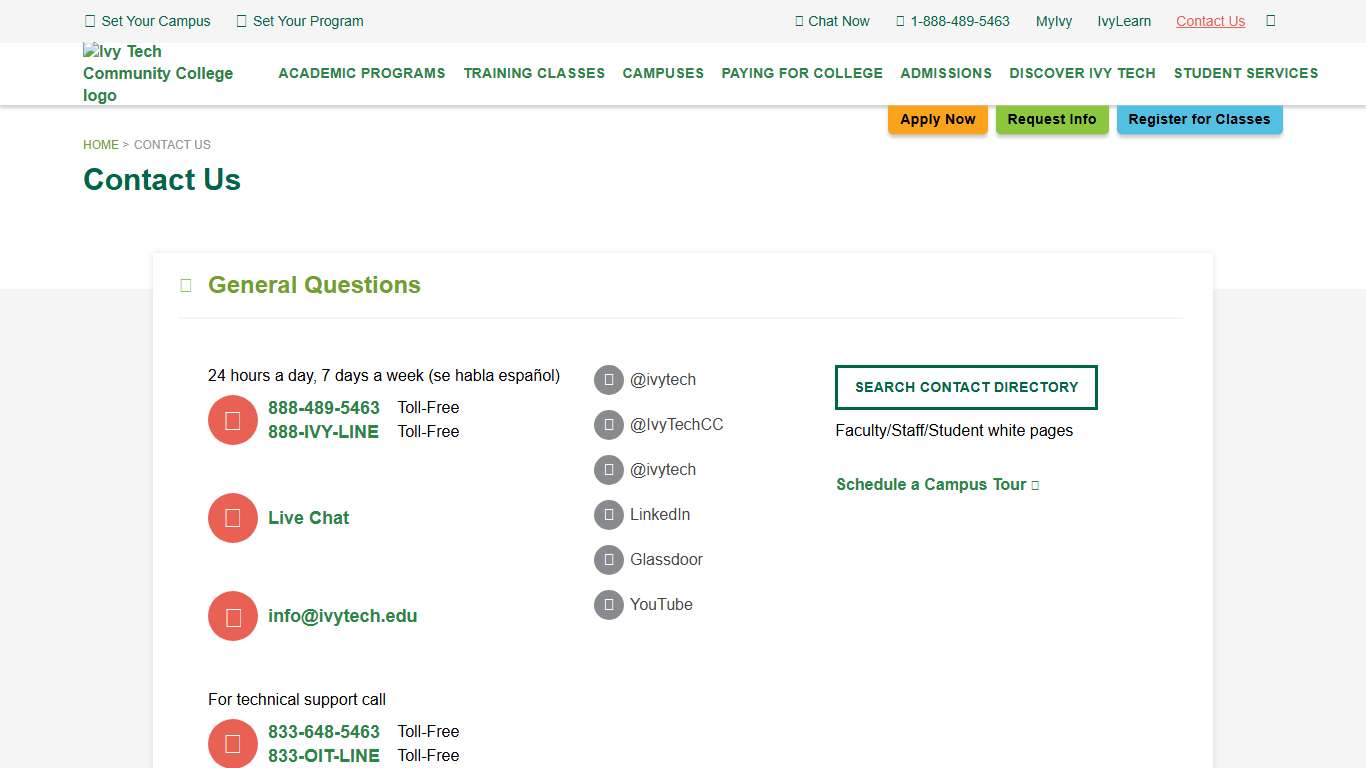Expand the Discover Ivy Tech menu
The image size is (1366, 768).
1082,73
